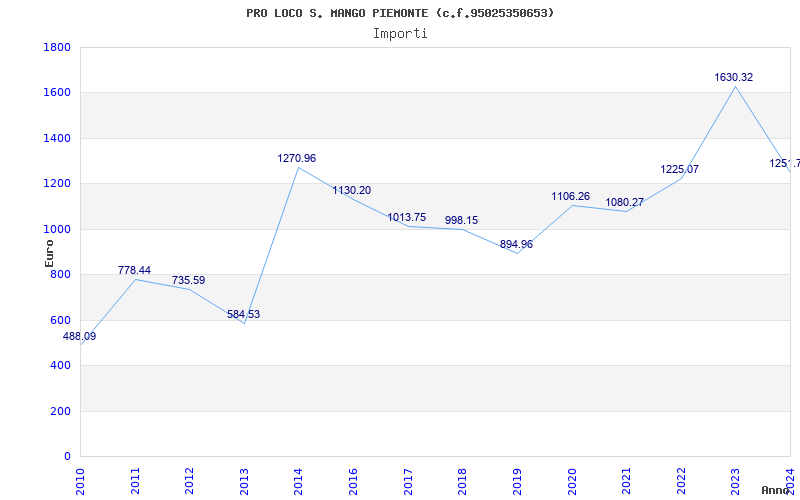800x500 pixels.
Task: Select the 1270.96 data label
Action: pos(296,159)
